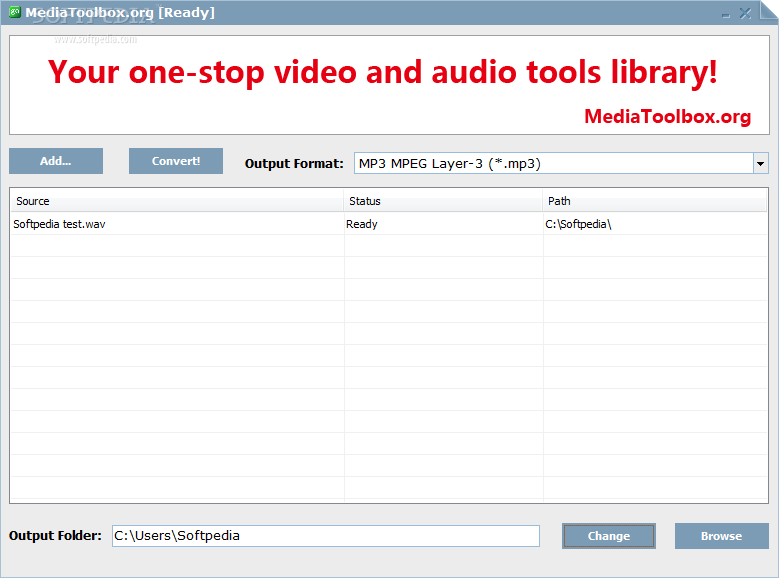Close the MediaToolbox window
779x578 pixels.
point(745,13)
